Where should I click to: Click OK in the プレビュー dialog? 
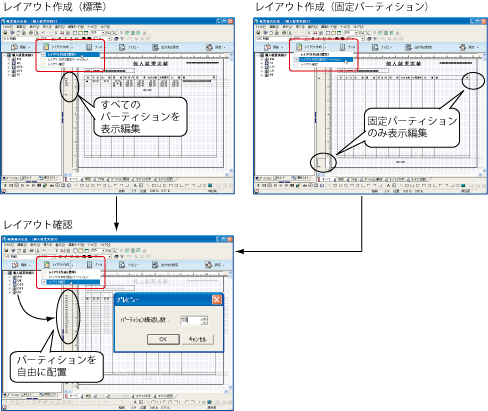pyautogui.click(x=163, y=339)
